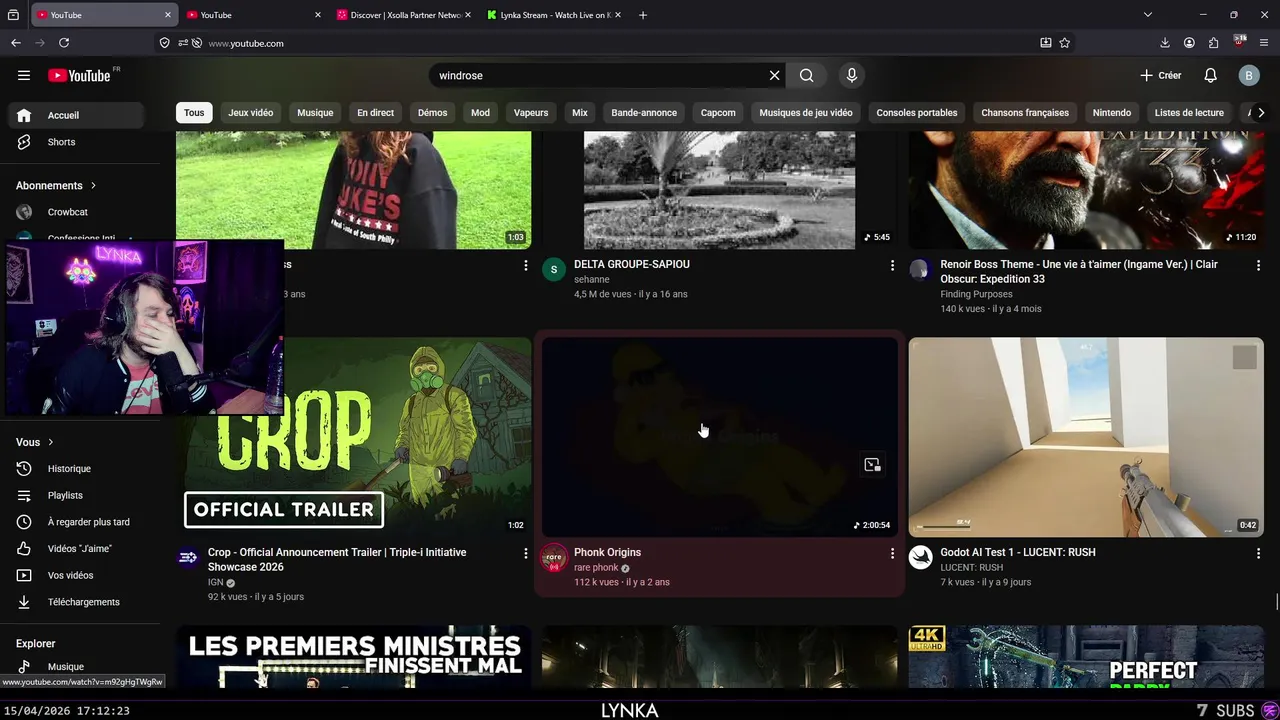Click the sehanne channel avatar
The height and width of the screenshot is (720, 1280).
554,270
